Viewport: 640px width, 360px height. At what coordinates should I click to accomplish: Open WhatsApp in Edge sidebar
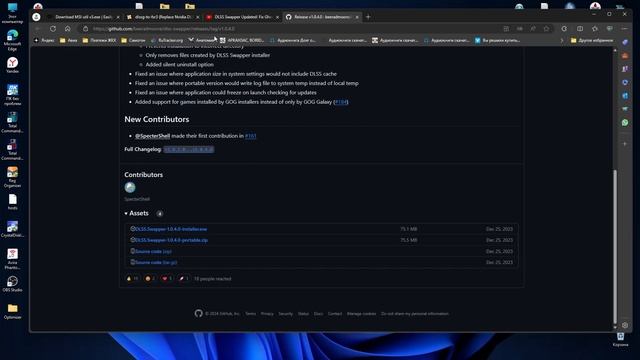(x=625, y=122)
